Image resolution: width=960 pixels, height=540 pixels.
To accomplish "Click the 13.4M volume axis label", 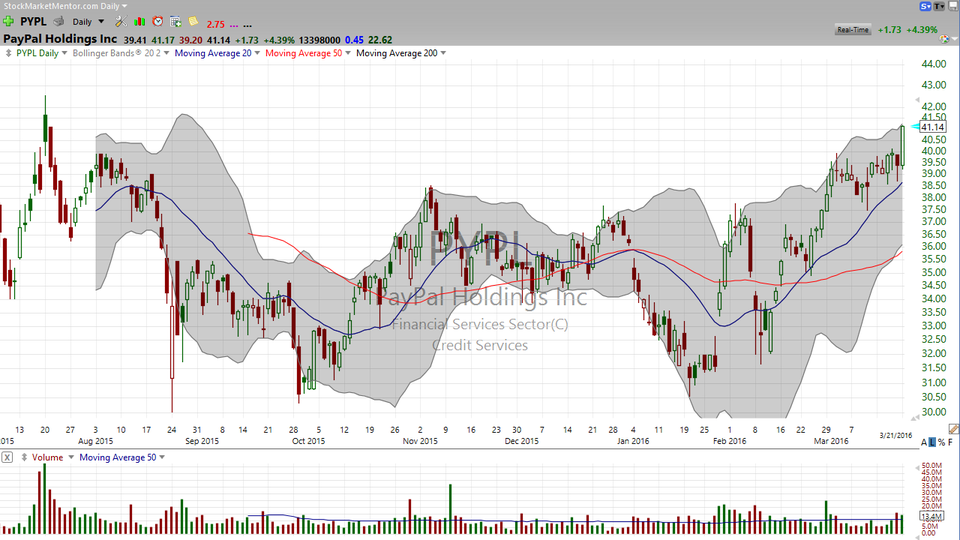I will coord(931,517).
